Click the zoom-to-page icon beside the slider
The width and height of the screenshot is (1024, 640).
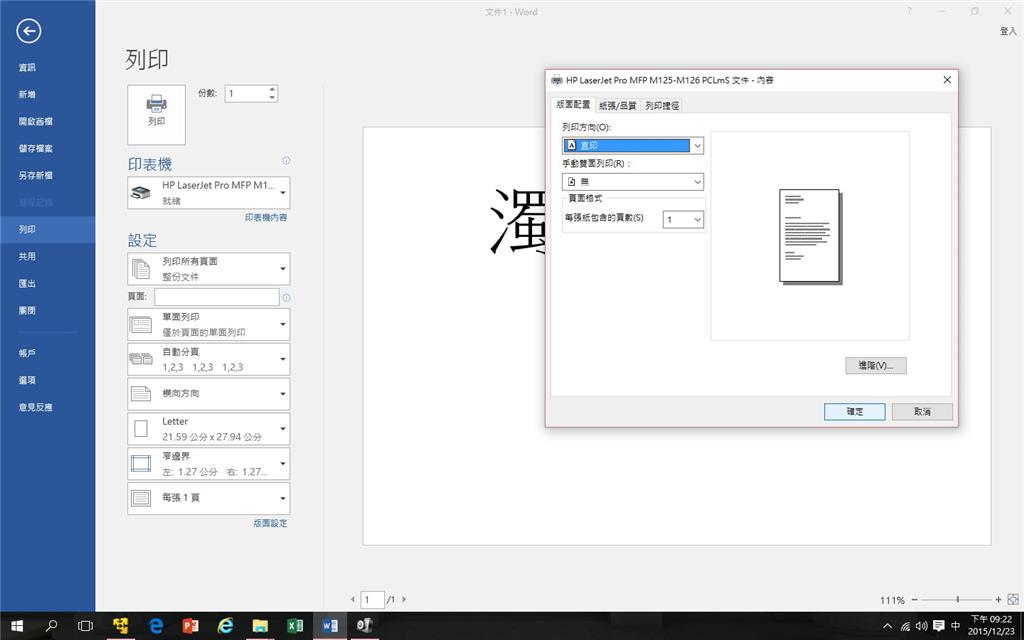pyautogui.click(x=1013, y=599)
